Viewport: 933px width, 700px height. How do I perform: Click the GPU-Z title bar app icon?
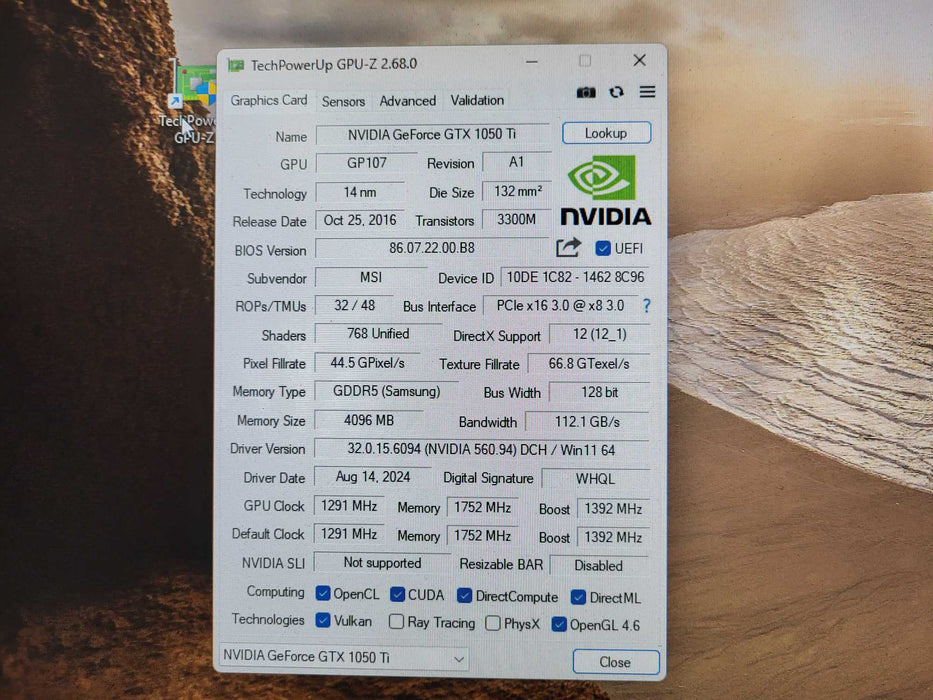point(236,64)
